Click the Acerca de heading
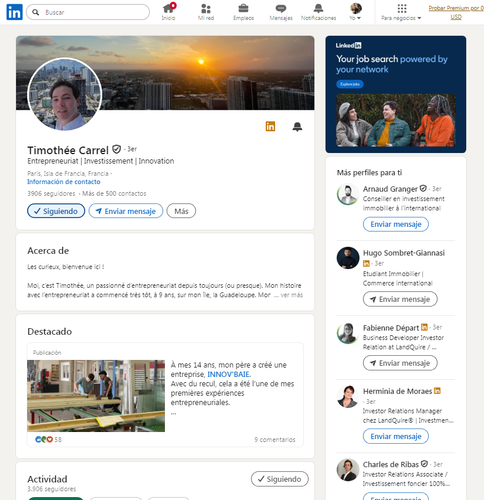This screenshot has height=500, width=484. (48, 251)
